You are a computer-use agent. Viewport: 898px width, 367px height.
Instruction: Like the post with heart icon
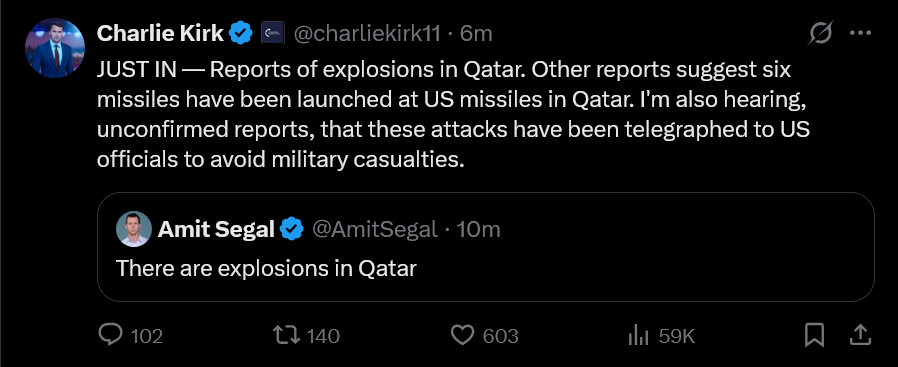click(x=463, y=336)
